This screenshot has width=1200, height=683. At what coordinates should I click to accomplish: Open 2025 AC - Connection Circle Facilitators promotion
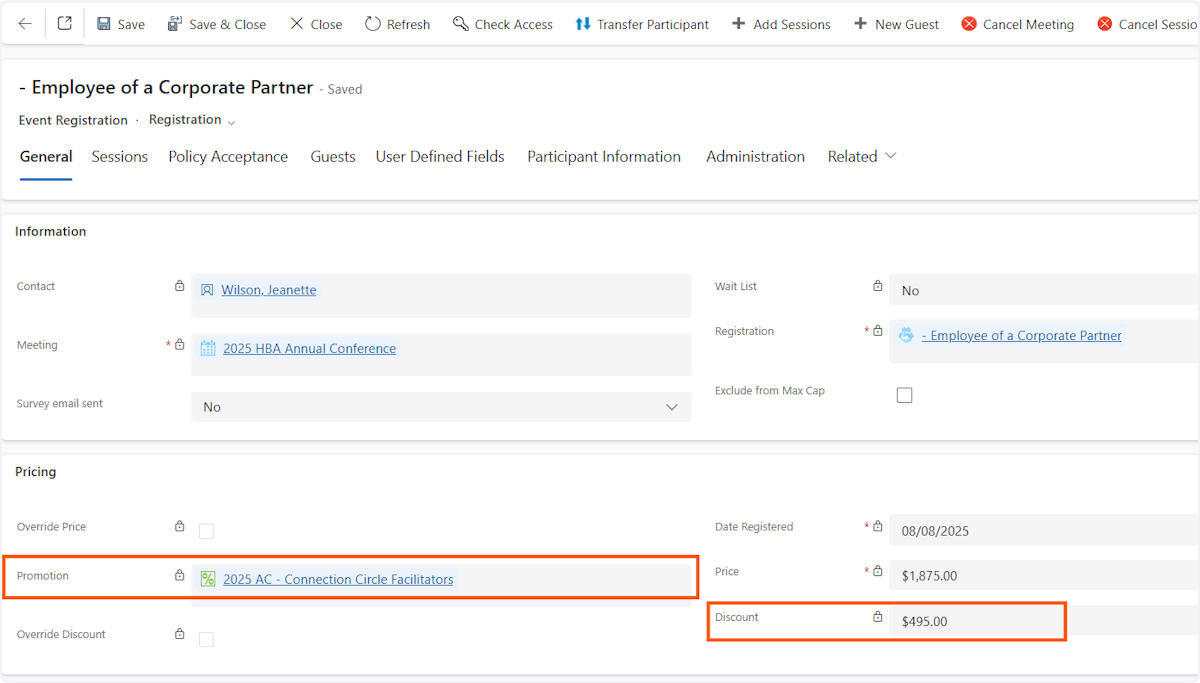click(338, 579)
